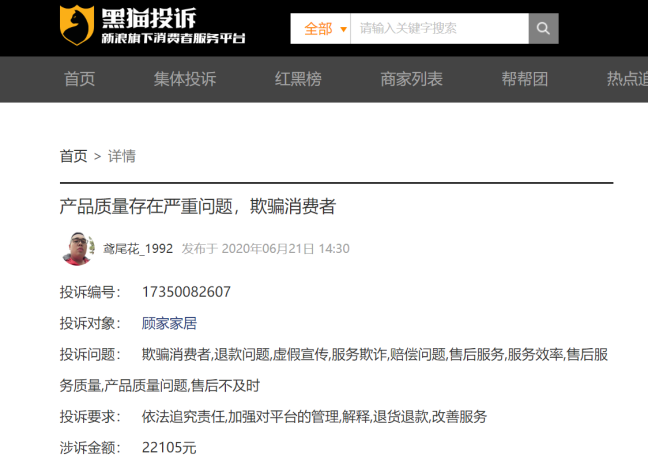Open the 顾家家居 merchant link

pos(169,323)
